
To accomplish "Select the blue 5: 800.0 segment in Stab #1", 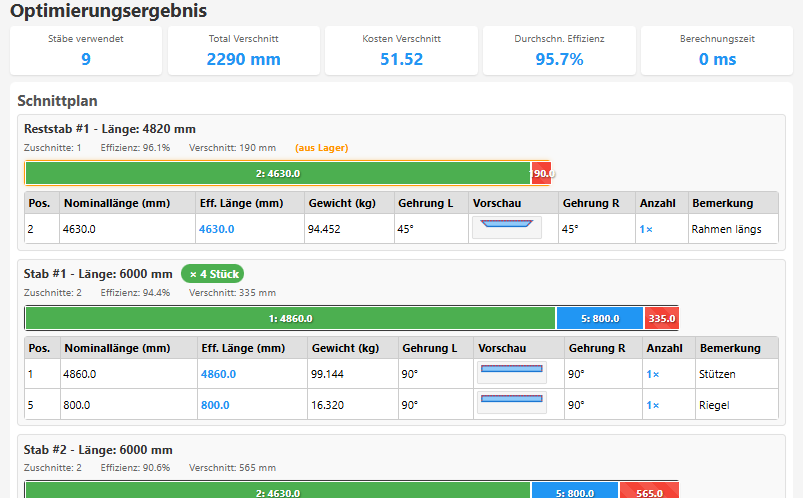I will pyautogui.click(x=600, y=319).
